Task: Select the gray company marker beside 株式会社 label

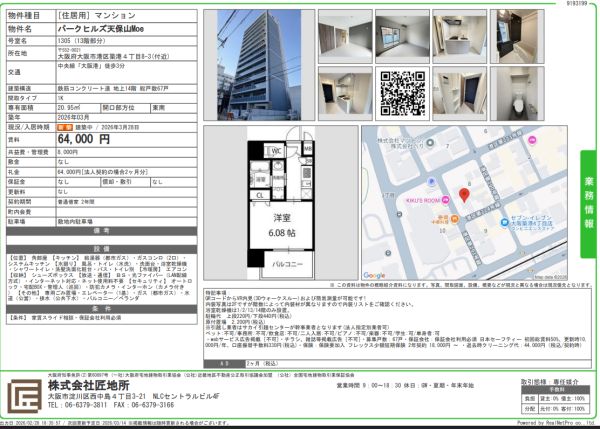Action: (x=430, y=143)
